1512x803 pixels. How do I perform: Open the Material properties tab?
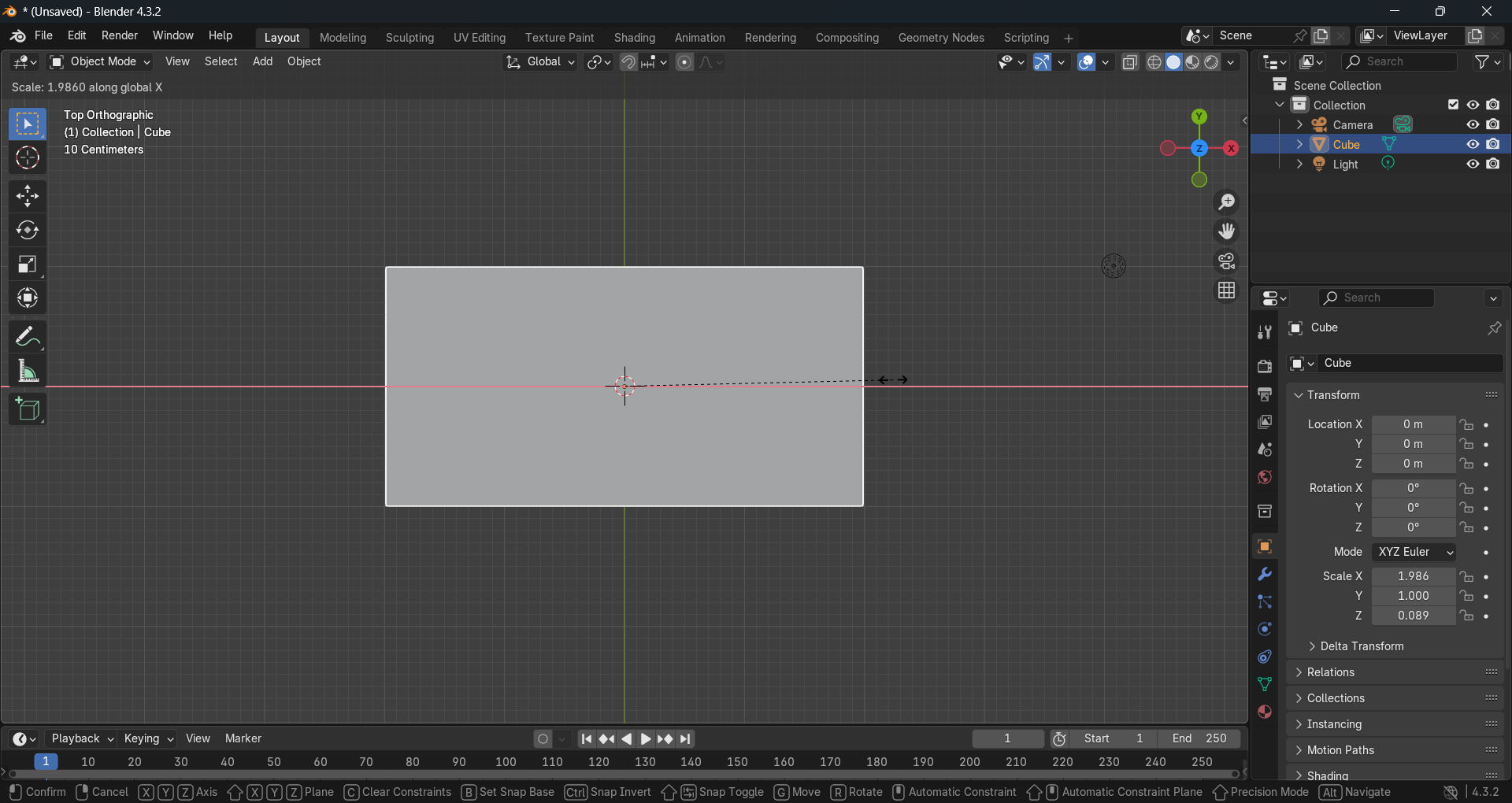(1265, 712)
